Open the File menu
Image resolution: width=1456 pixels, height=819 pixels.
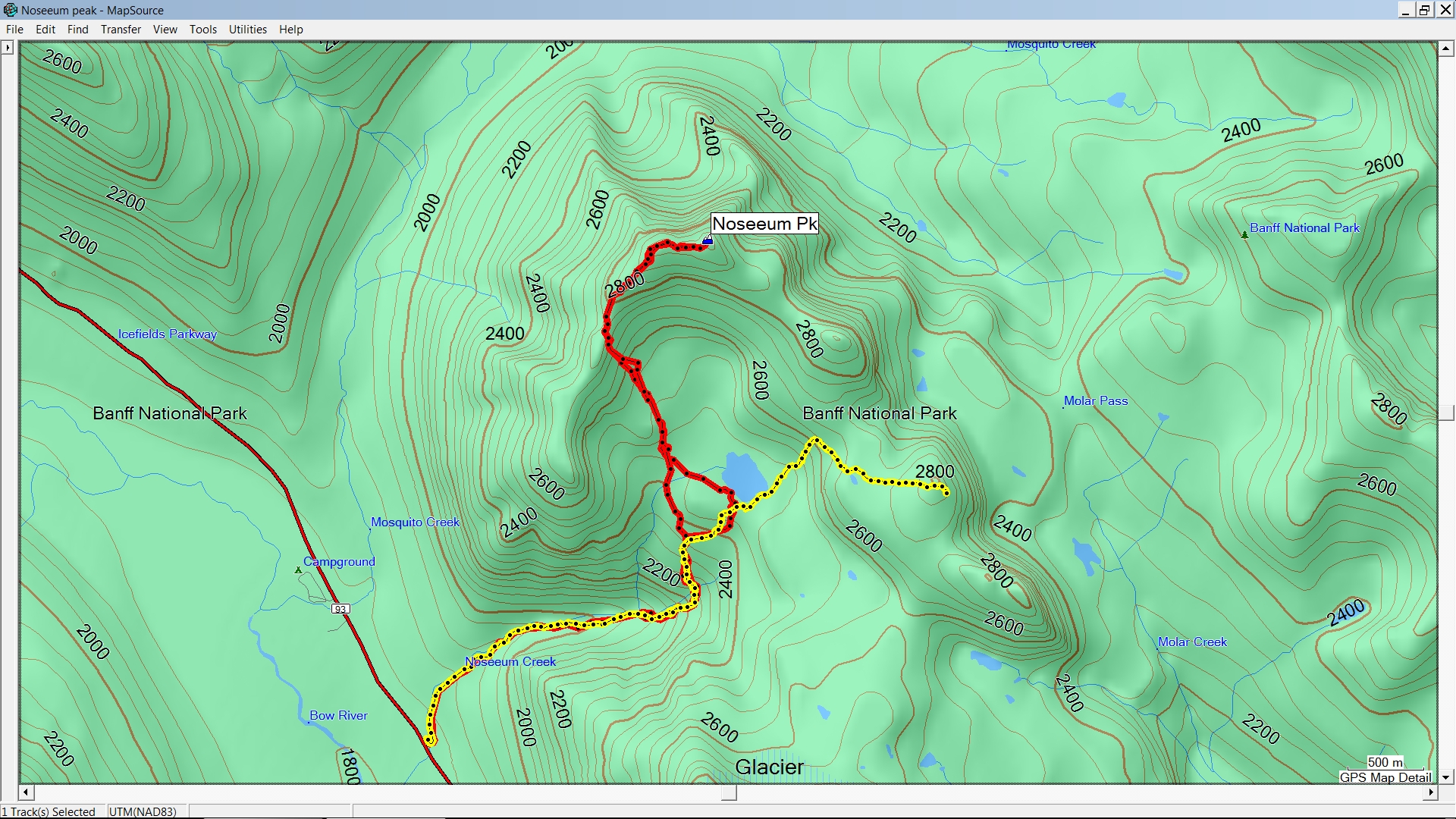click(14, 30)
